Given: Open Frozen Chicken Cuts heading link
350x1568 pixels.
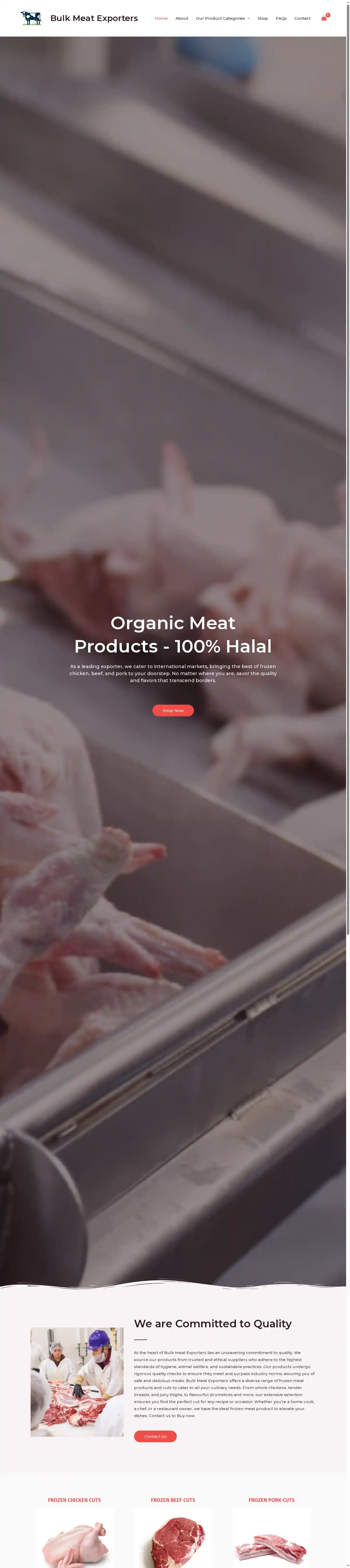Looking at the screenshot, I should click(x=74, y=1500).
